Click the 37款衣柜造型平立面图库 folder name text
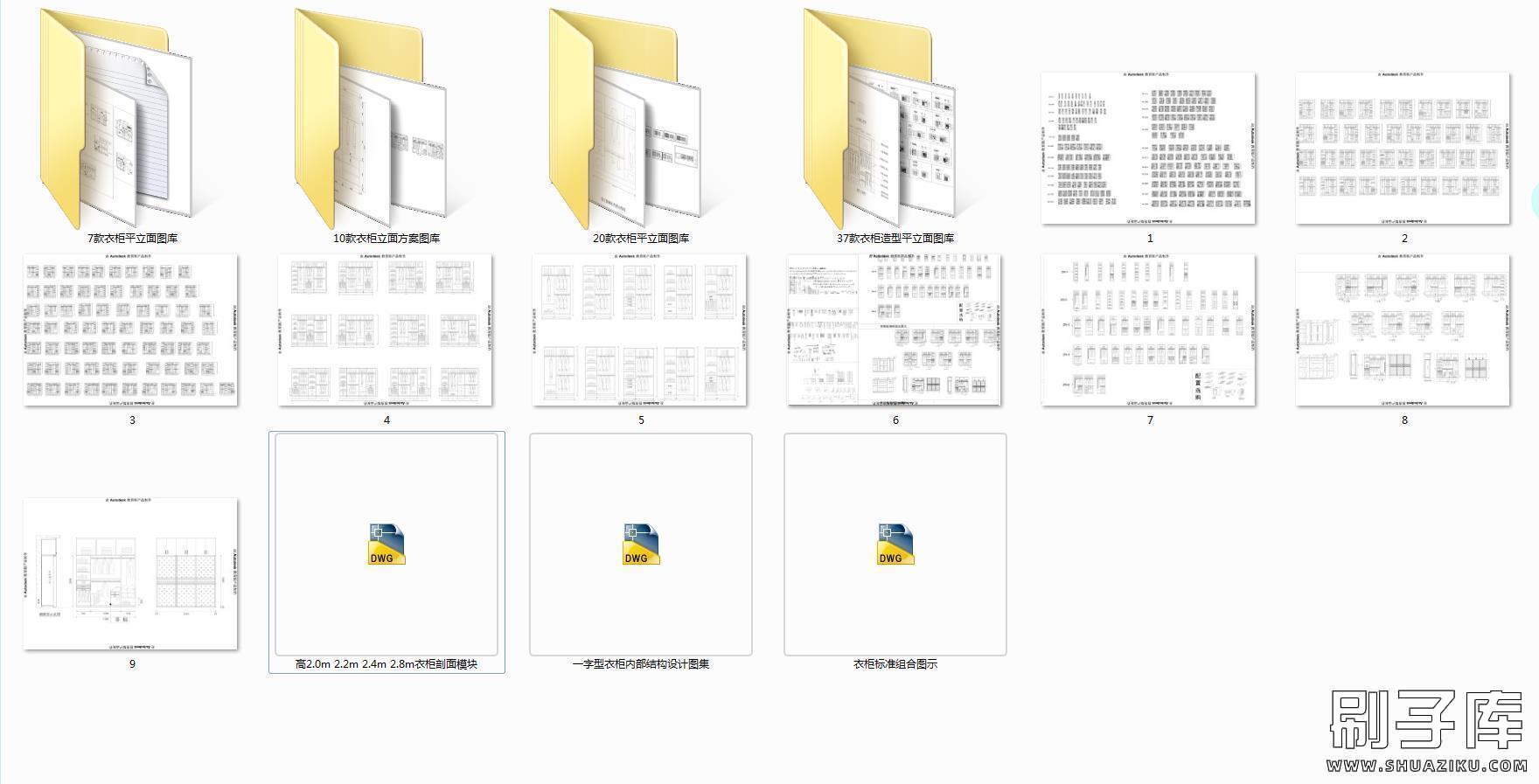The width and height of the screenshot is (1539, 784). pyautogui.click(x=895, y=239)
